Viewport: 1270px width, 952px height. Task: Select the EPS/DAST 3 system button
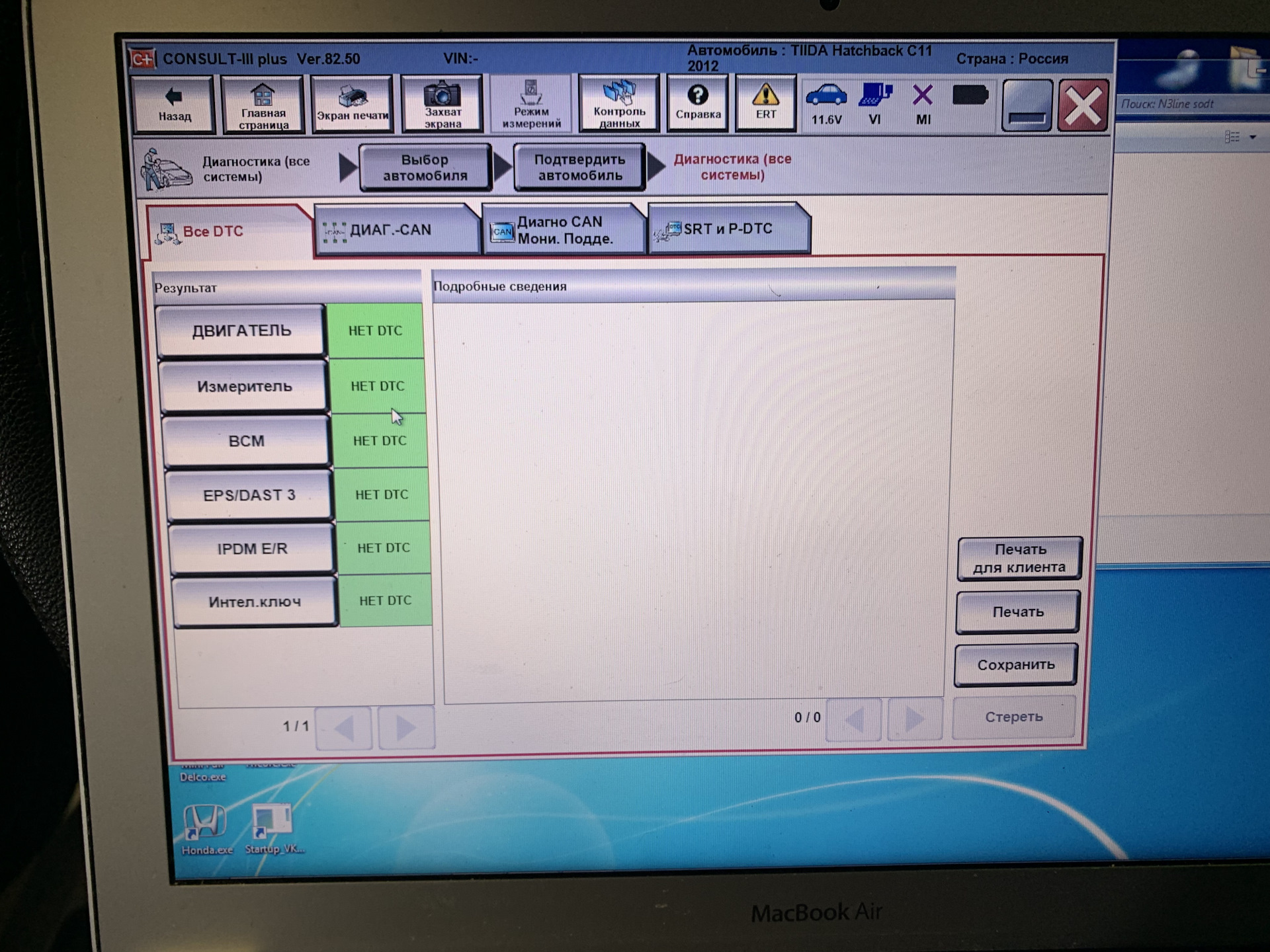point(249,495)
